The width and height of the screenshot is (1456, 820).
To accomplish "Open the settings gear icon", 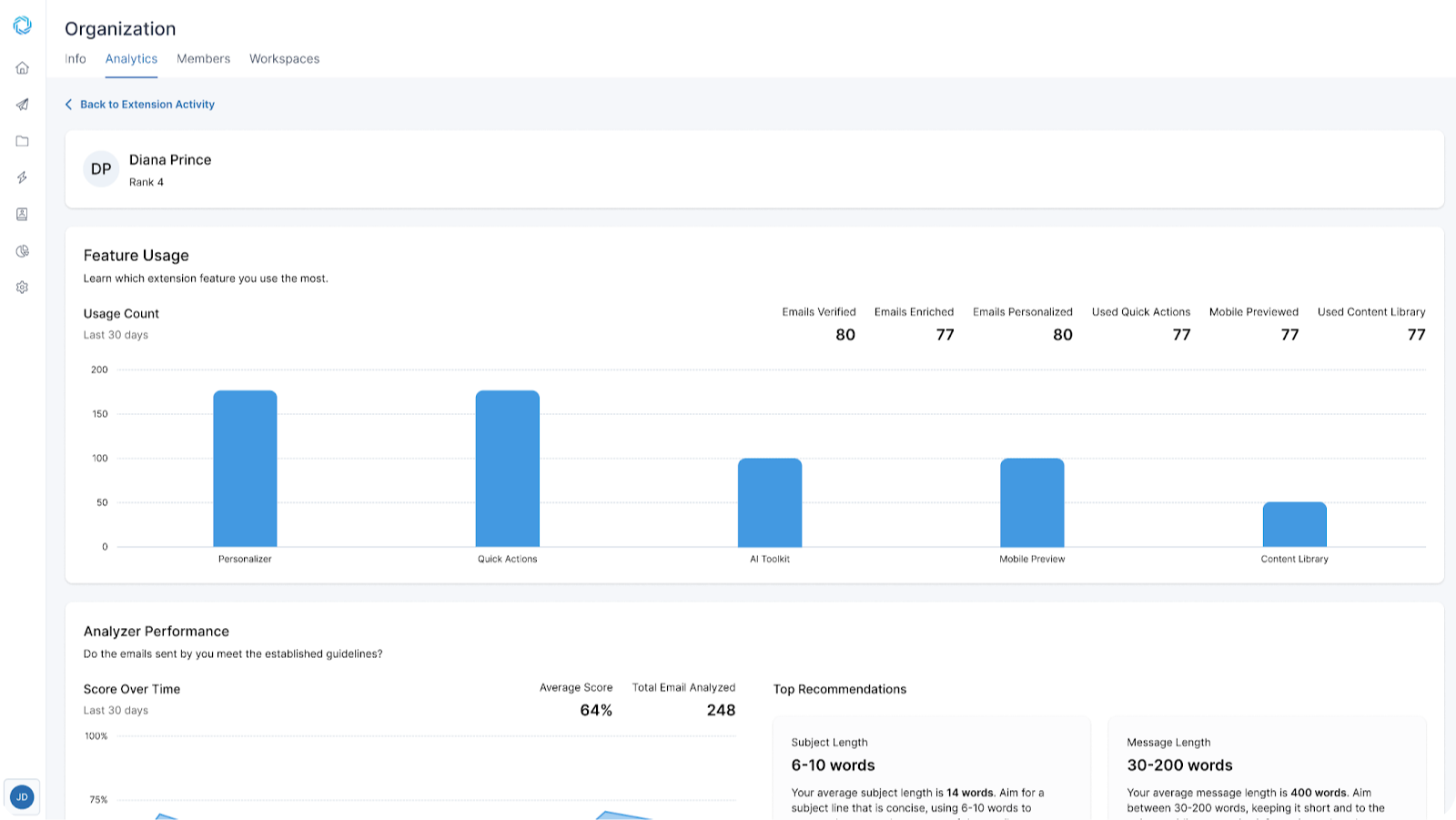I will coord(23,287).
